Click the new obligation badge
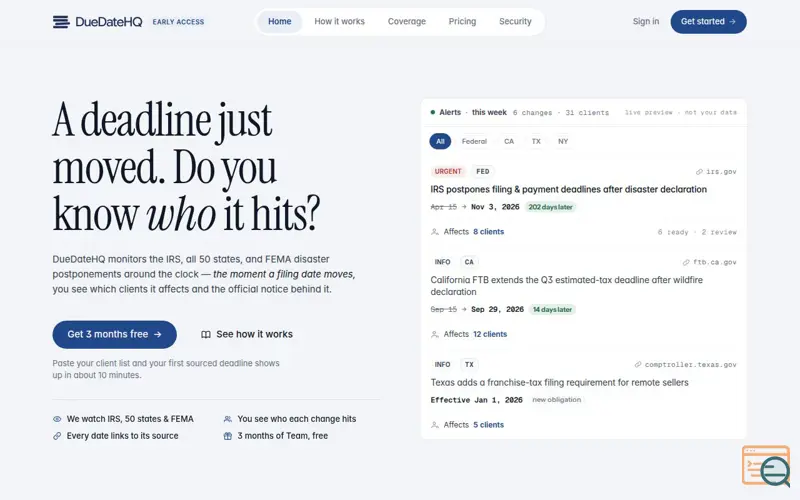The height and width of the screenshot is (500, 800). pos(557,400)
